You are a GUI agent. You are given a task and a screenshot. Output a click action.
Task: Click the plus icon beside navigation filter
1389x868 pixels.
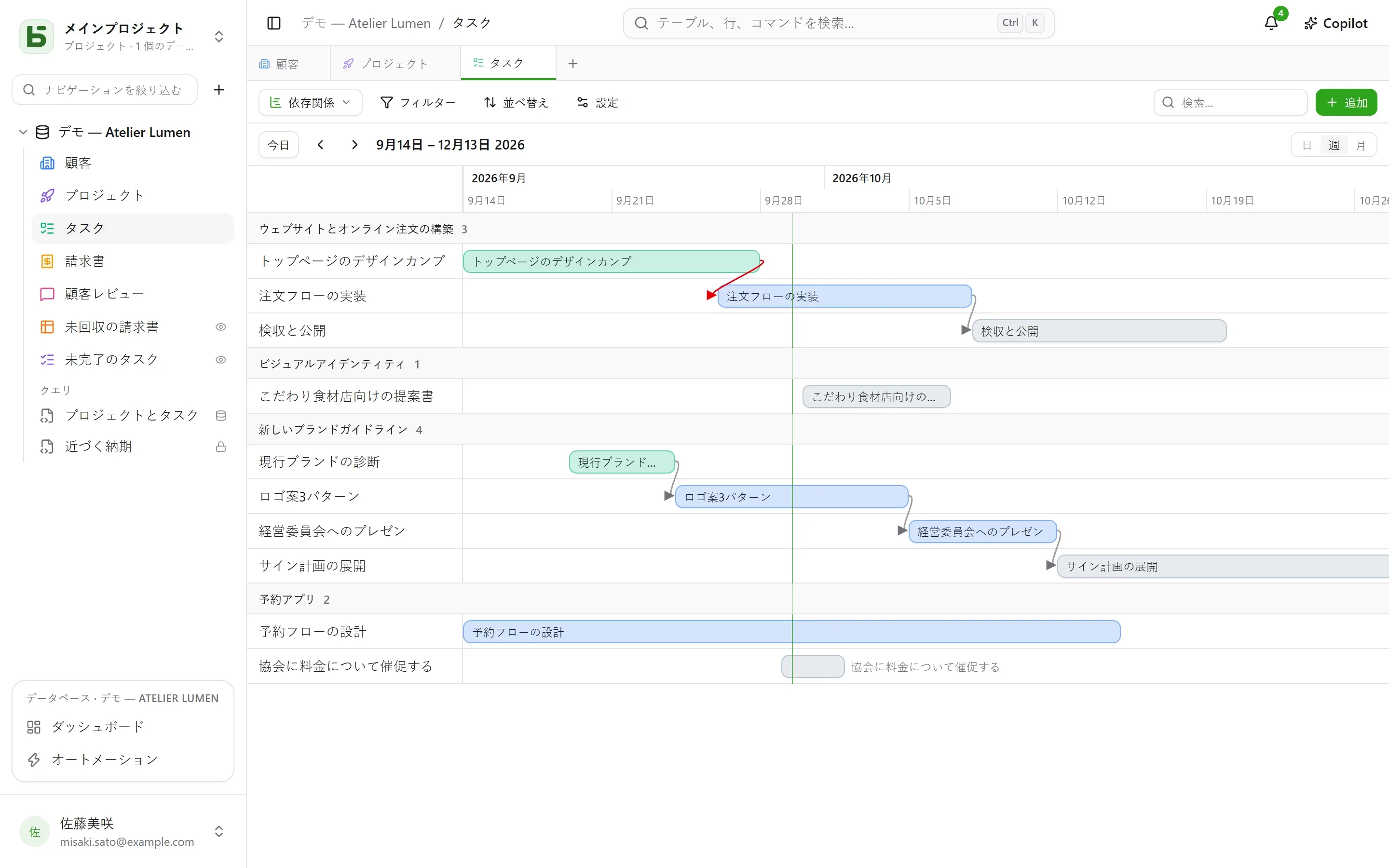point(218,90)
